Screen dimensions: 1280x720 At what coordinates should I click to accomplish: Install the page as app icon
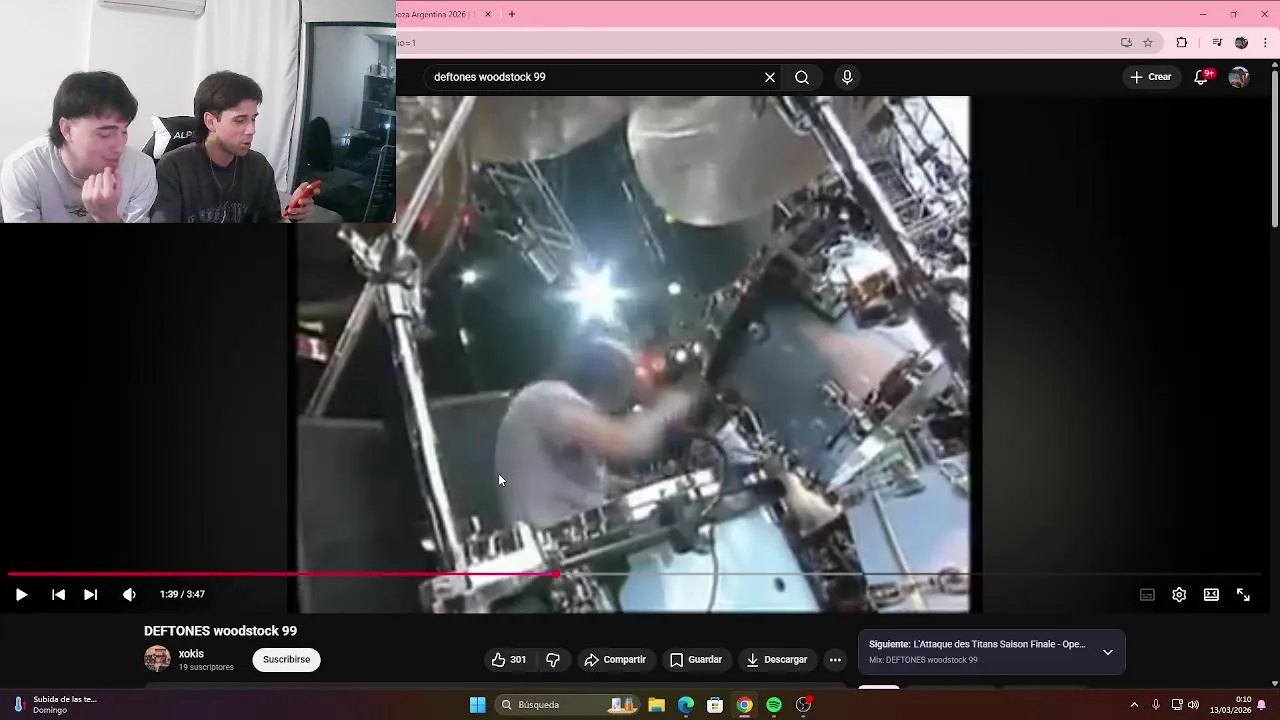[x=1126, y=43]
